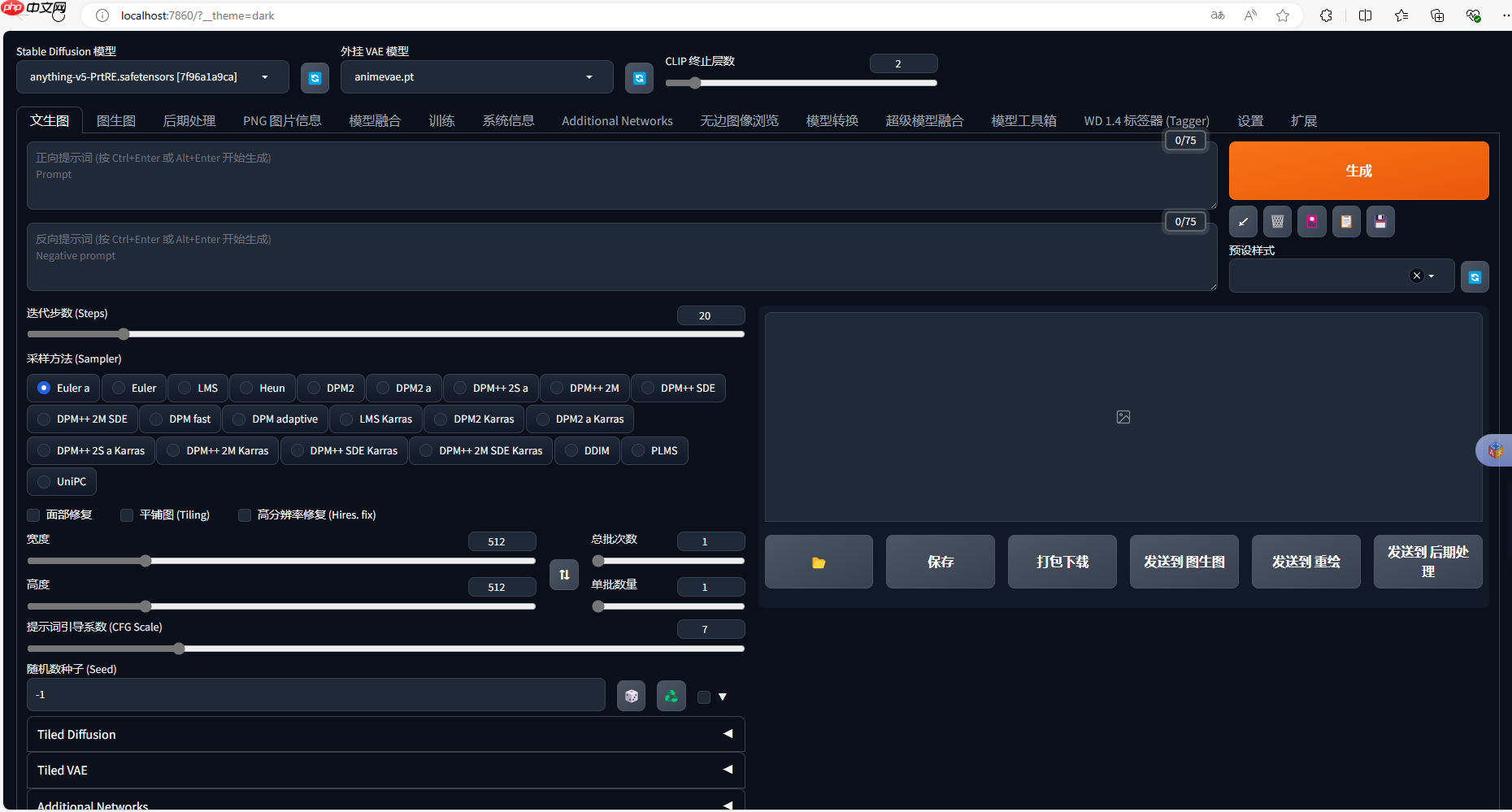Switch to the 图生图 tab
Screen dimensions: 1512x812
(x=115, y=120)
